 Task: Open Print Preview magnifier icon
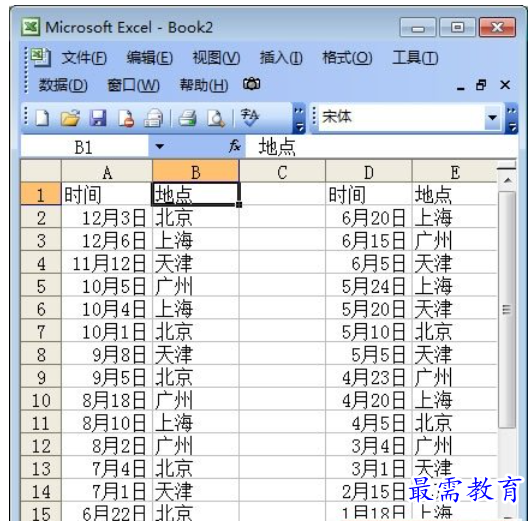[216, 118]
